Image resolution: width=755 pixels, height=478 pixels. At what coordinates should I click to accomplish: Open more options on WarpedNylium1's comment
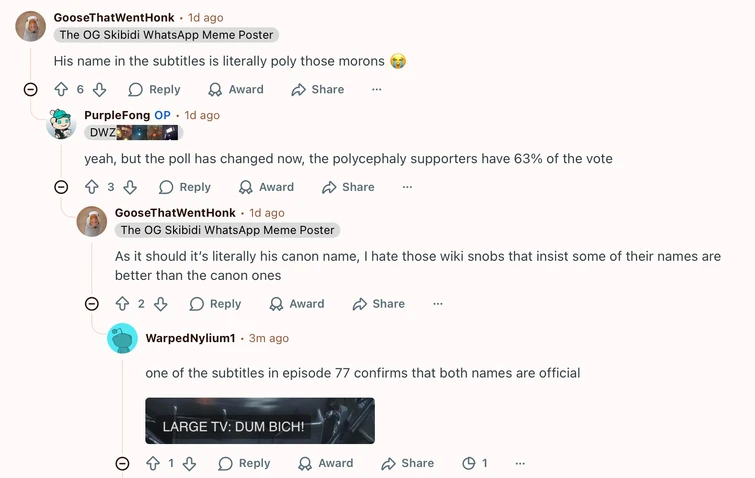click(520, 464)
